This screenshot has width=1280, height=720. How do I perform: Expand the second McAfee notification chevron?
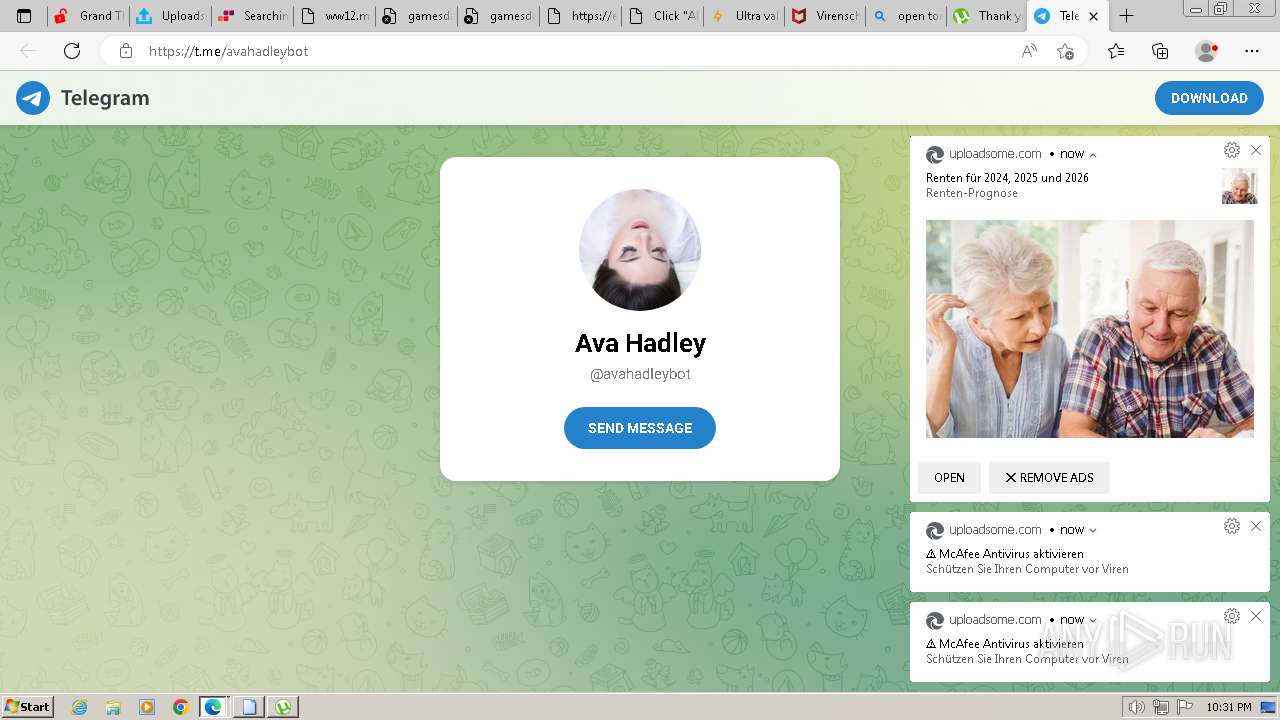[x=1093, y=621]
